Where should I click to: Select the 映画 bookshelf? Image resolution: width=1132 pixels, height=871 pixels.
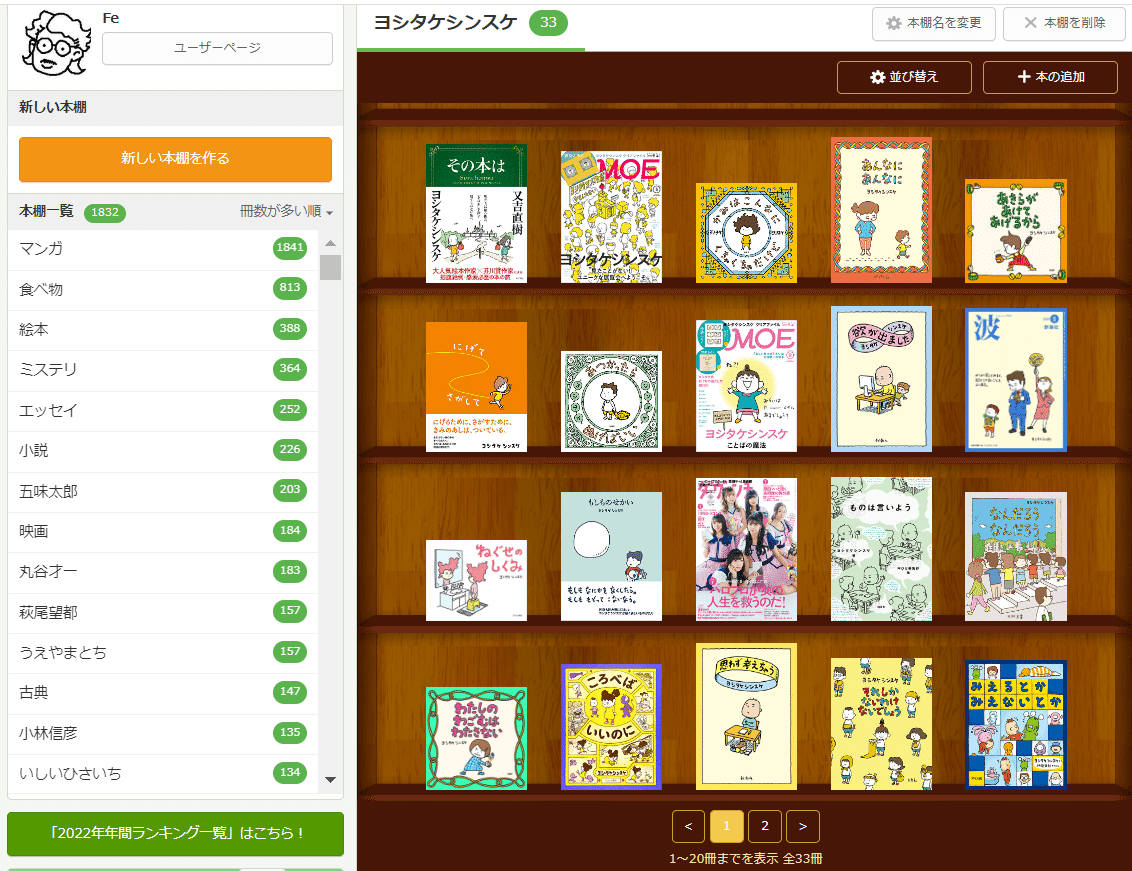(x=163, y=532)
